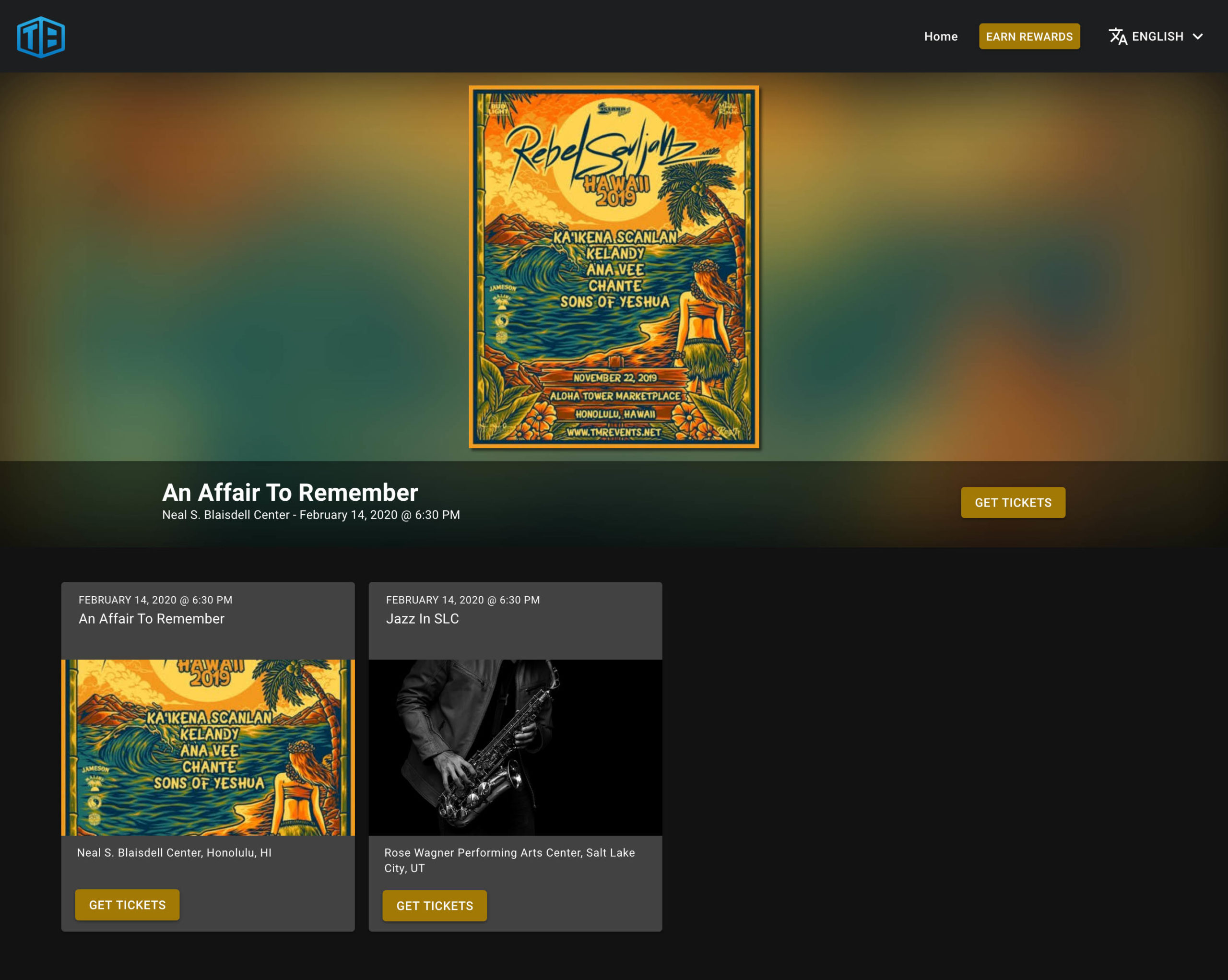Click banner venue line with February 14 date

click(x=311, y=515)
